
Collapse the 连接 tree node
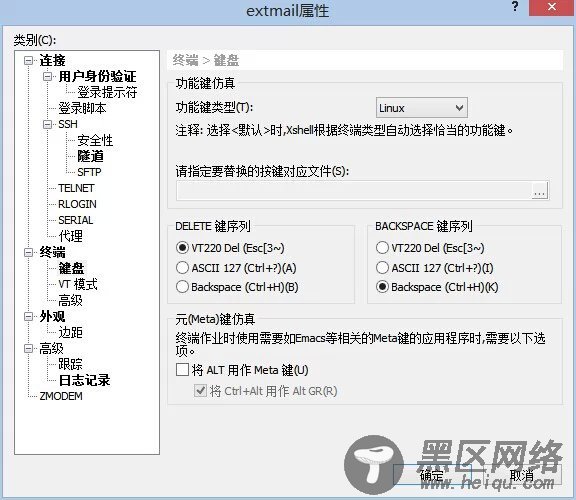28,60
